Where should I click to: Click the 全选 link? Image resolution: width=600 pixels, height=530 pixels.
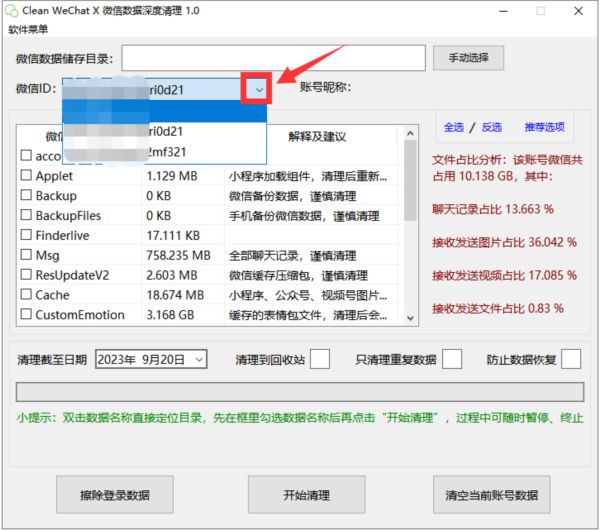click(453, 127)
